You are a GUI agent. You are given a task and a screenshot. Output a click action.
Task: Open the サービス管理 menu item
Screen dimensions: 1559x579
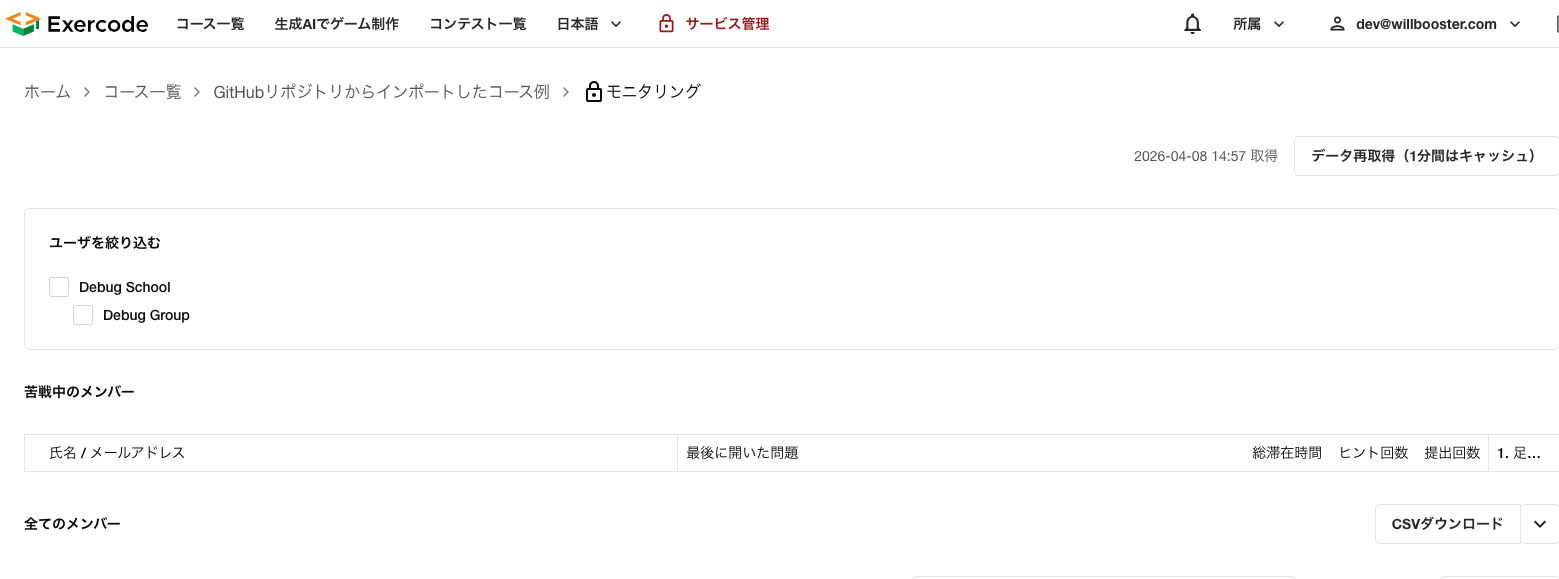click(x=727, y=24)
